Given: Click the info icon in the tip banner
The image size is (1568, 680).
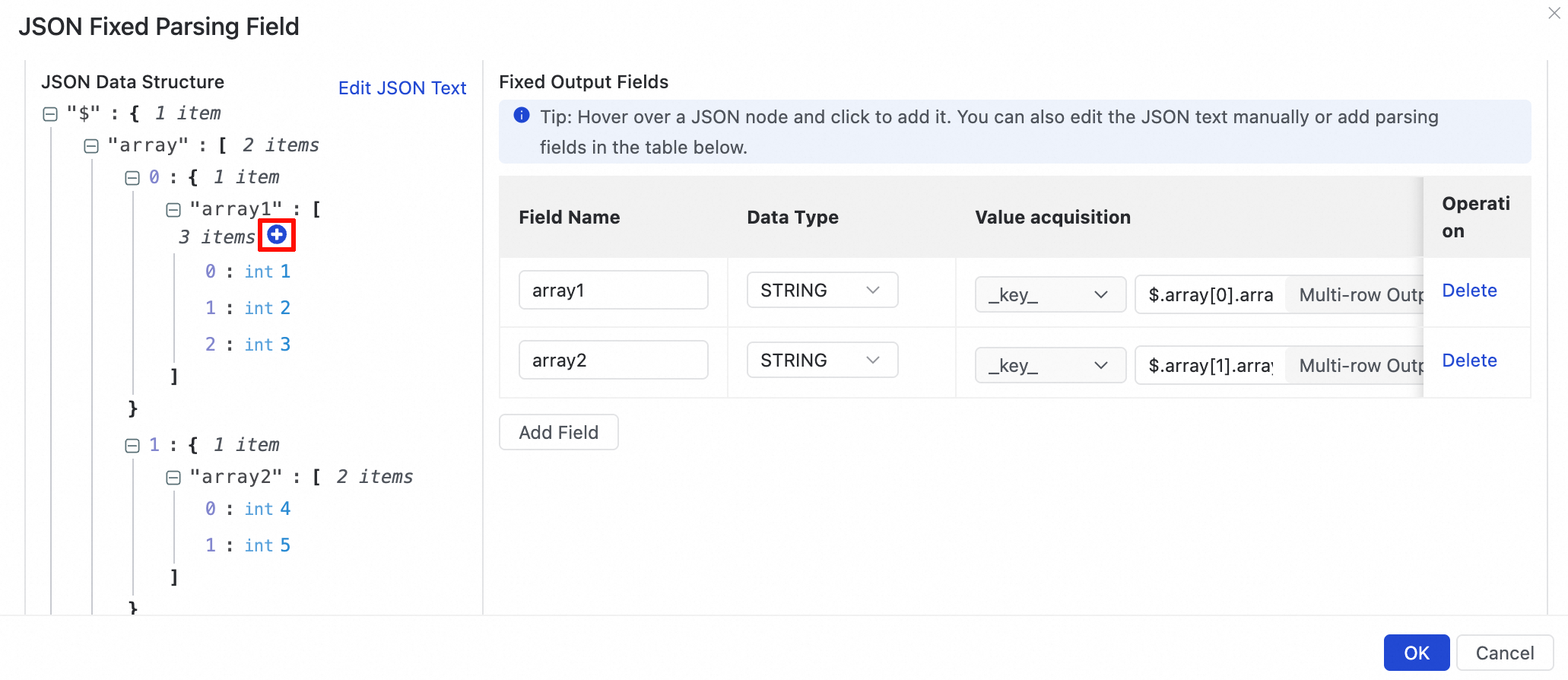Looking at the screenshot, I should [522, 116].
